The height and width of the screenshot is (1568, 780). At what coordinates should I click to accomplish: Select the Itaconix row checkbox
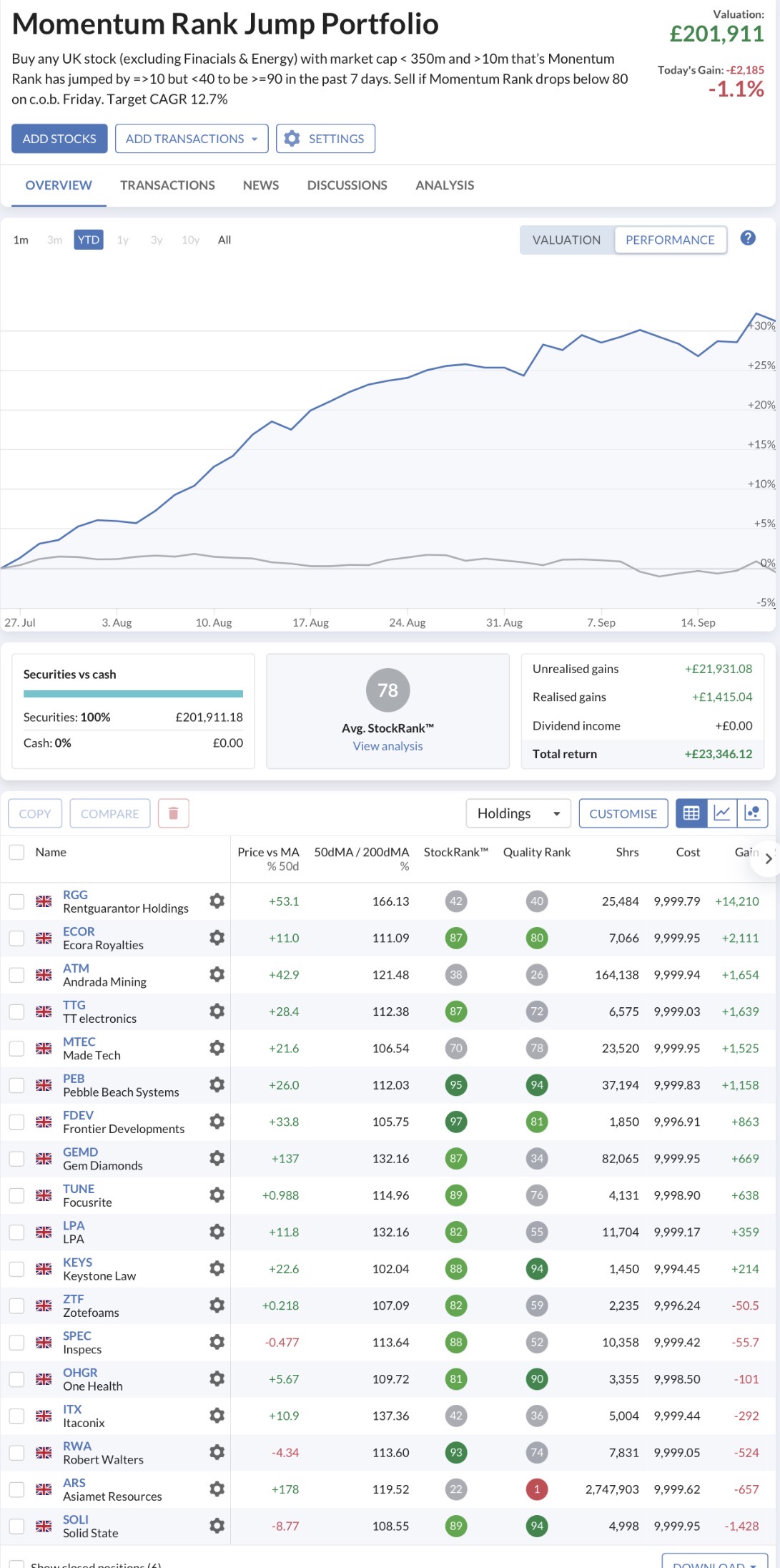(16, 1416)
